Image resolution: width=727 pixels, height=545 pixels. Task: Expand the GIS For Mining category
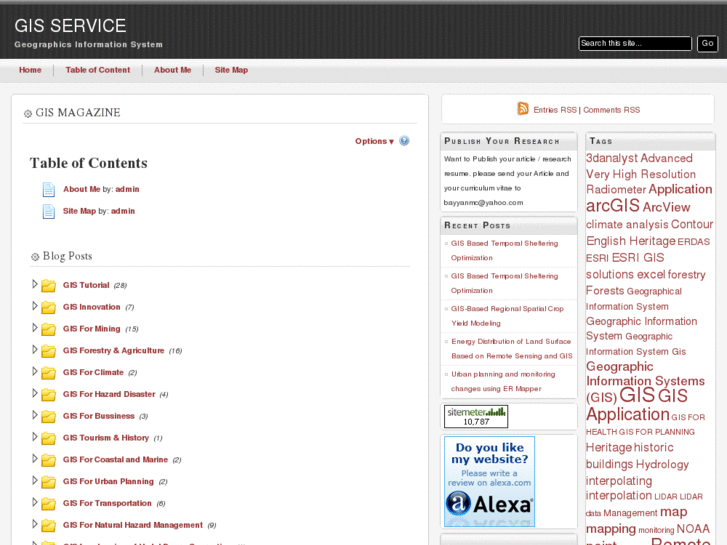[34, 327]
